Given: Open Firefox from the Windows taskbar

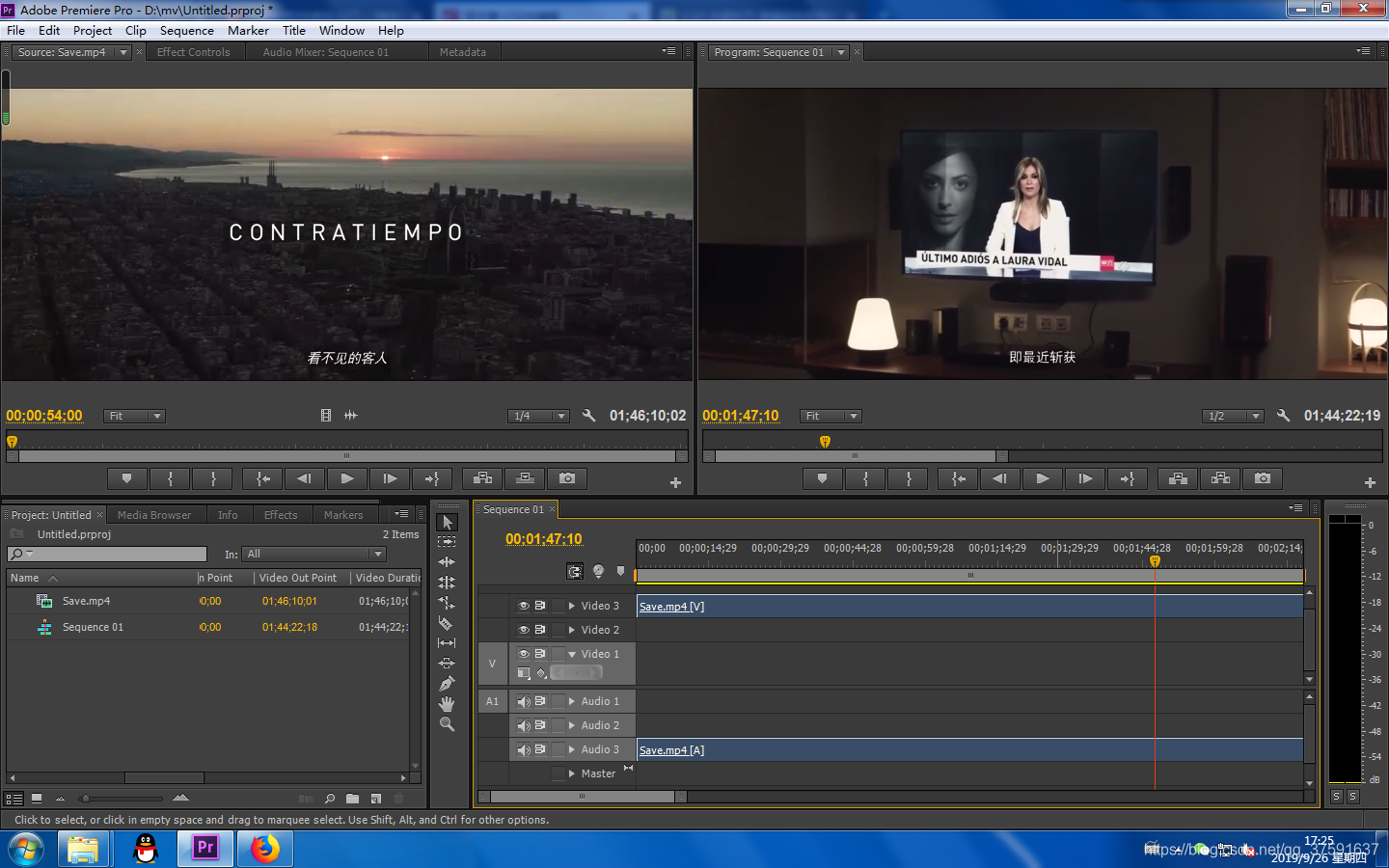Looking at the screenshot, I should (264, 849).
